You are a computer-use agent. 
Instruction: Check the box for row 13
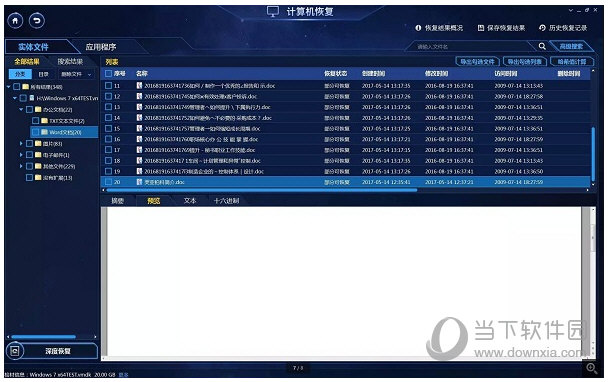pyautogui.click(x=108, y=107)
